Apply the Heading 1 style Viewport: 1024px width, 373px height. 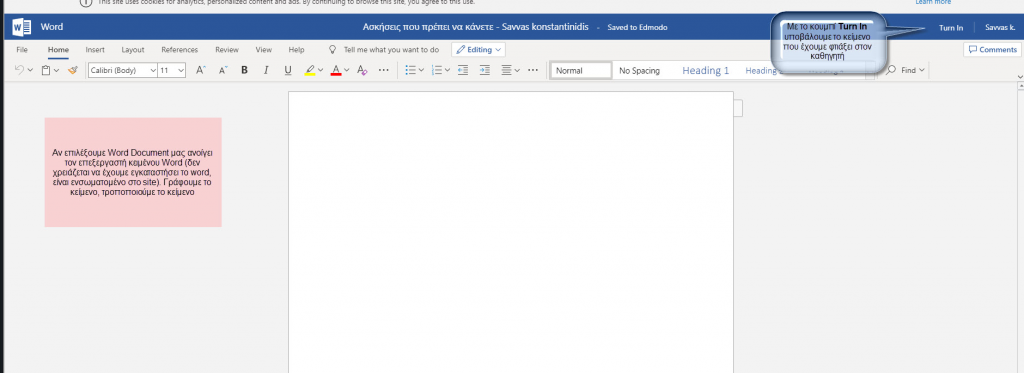[705, 71]
